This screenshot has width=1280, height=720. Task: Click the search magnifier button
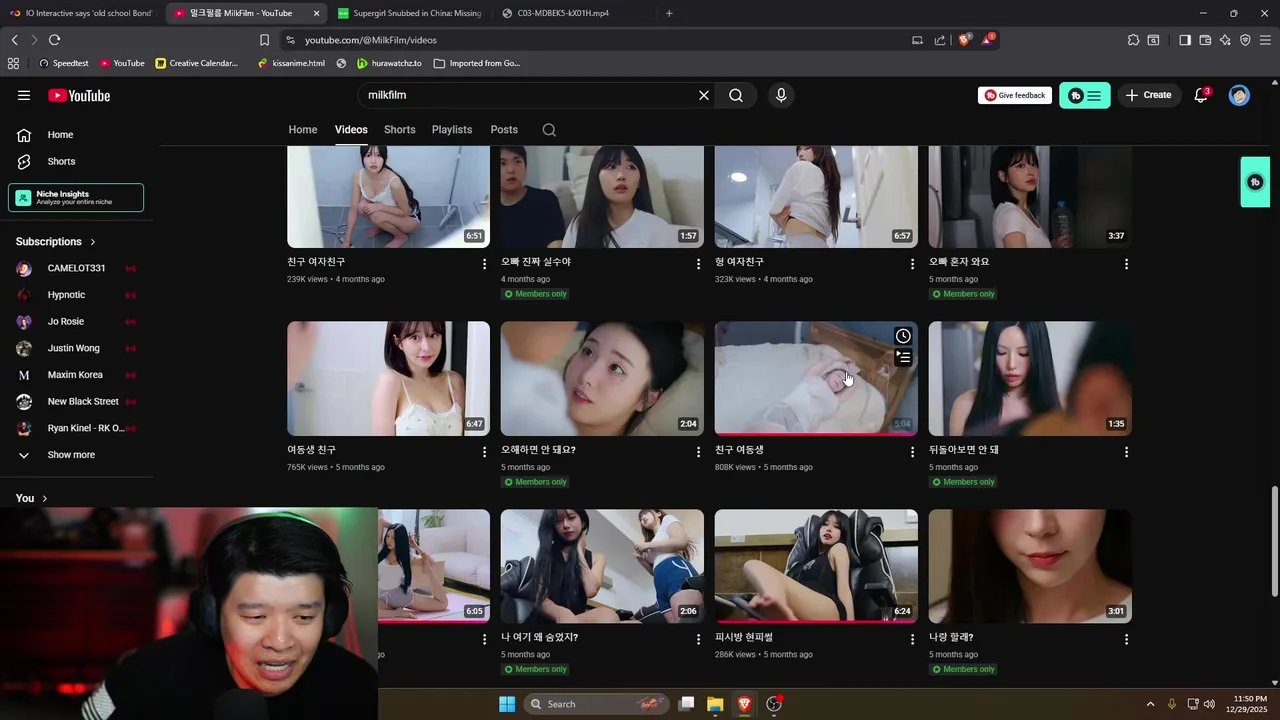click(736, 95)
